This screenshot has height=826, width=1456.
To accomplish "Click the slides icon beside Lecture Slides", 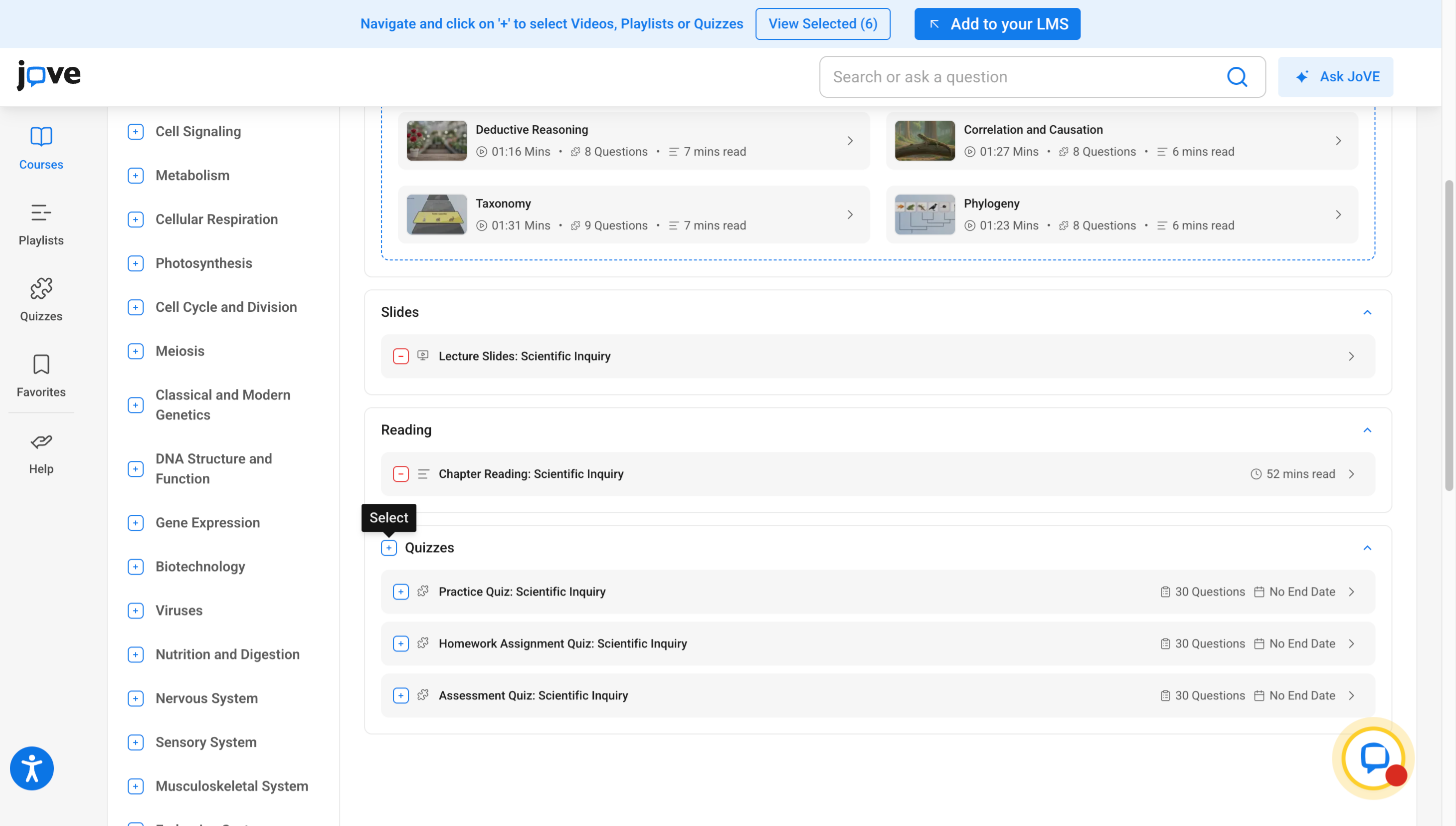I will (x=423, y=356).
